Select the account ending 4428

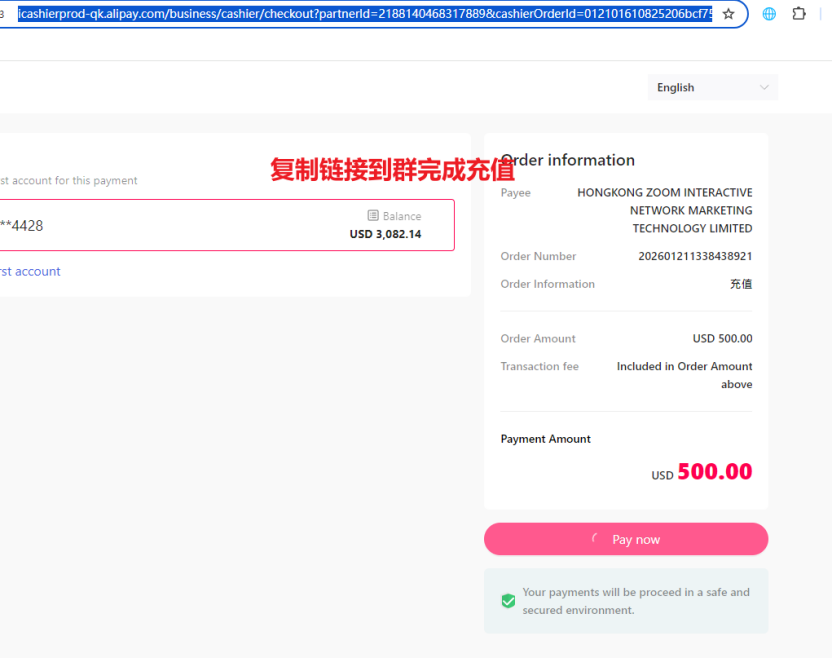227,225
